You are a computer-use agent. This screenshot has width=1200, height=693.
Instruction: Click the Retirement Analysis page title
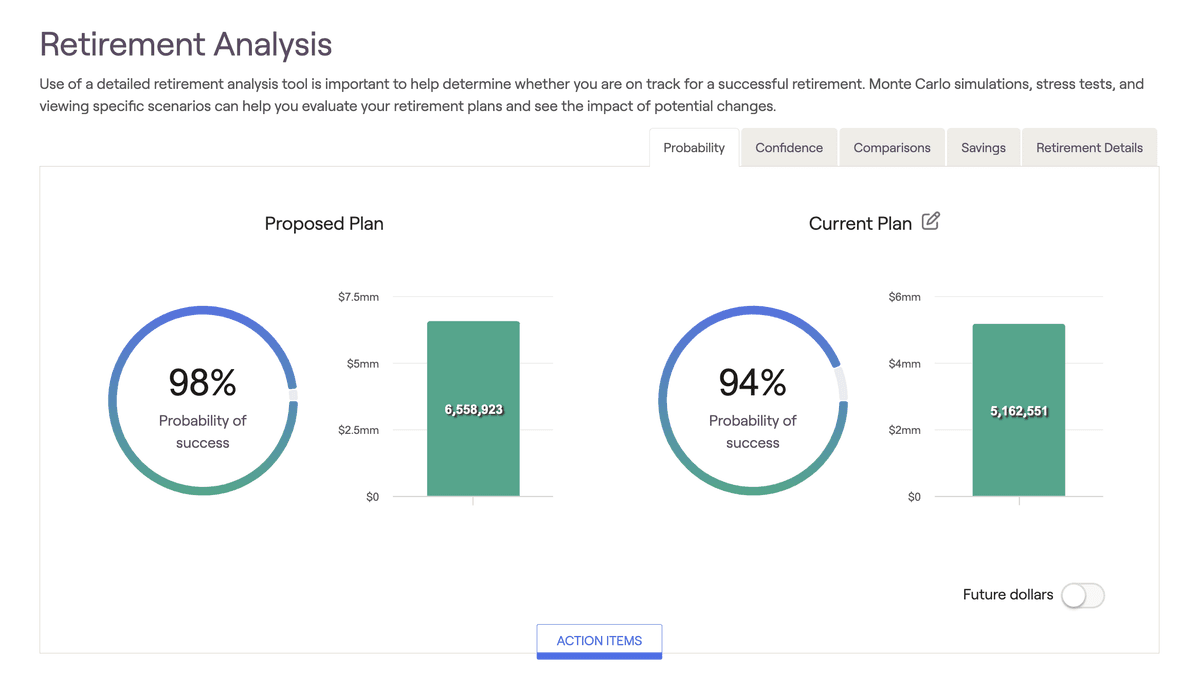[x=185, y=44]
